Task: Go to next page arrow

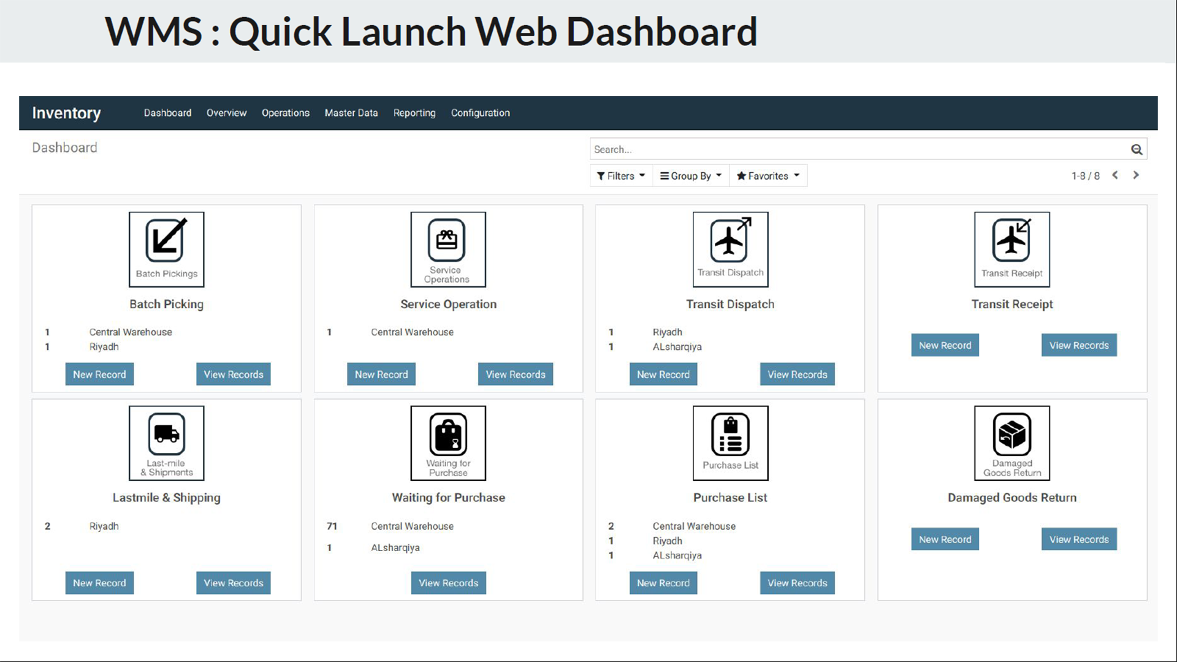Action: pos(1136,176)
